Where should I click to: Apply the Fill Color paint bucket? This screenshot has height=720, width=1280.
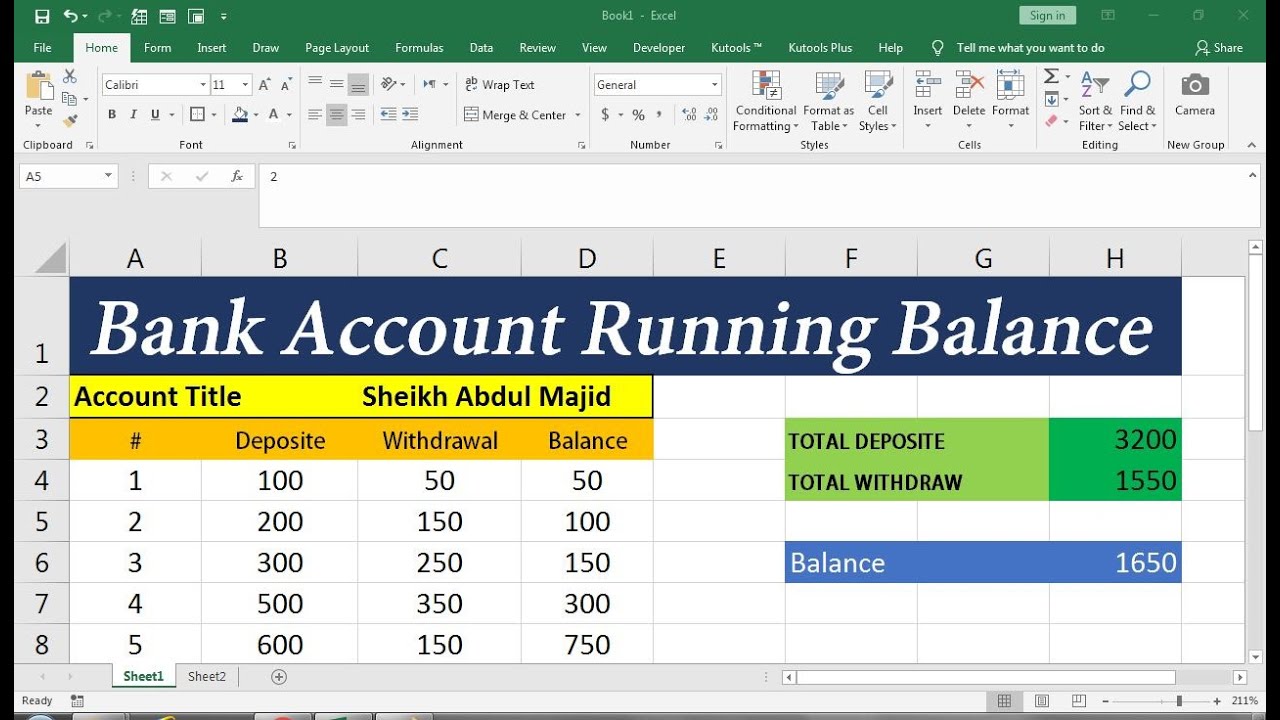[x=240, y=114]
